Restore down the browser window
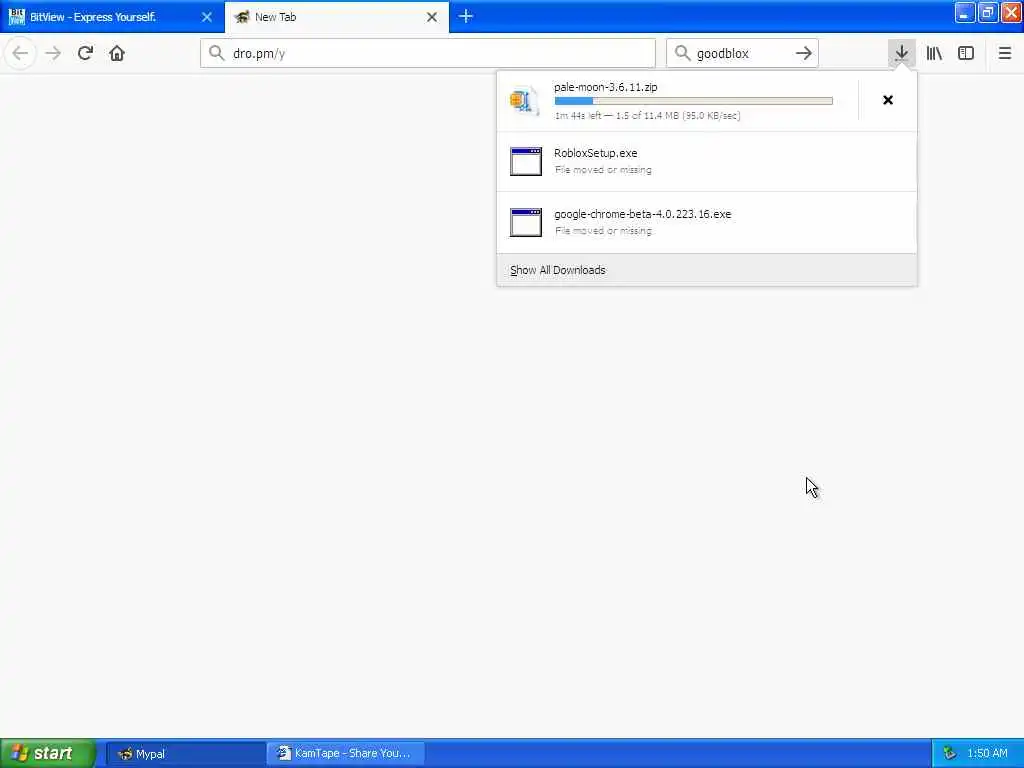Screen dimensions: 1024x768 pos(988,12)
